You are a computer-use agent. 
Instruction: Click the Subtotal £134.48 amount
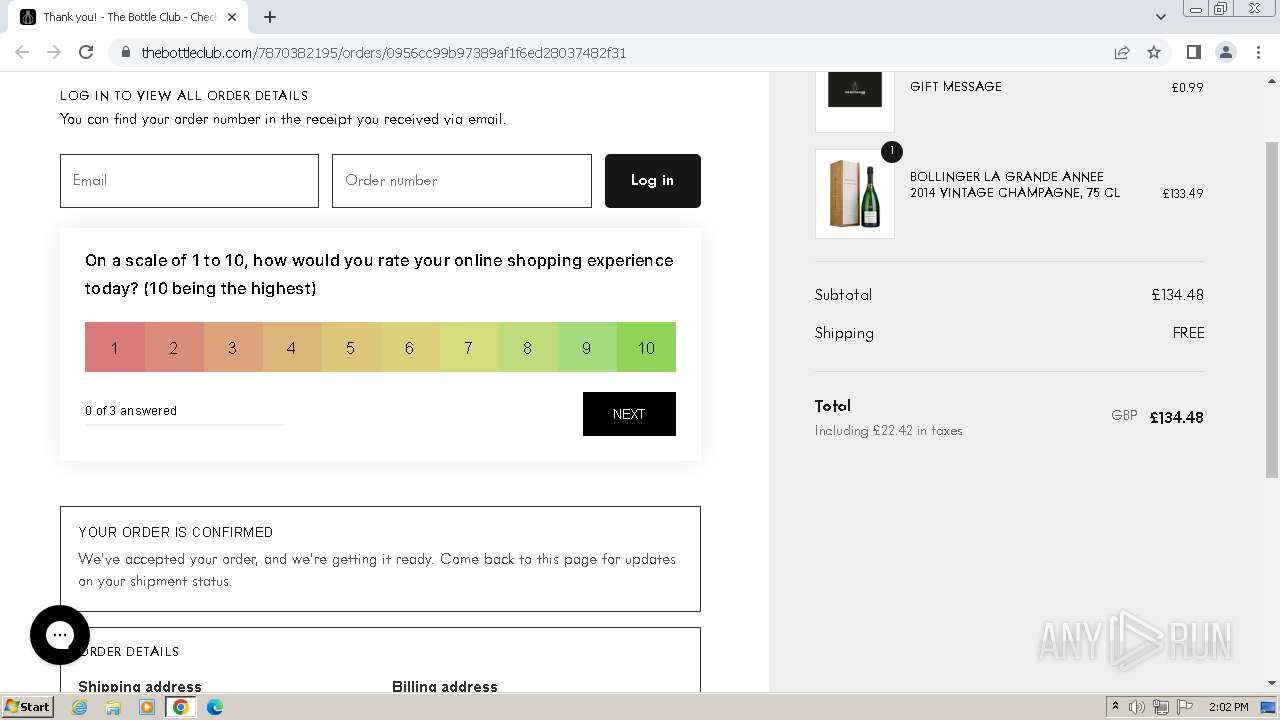pyautogui.click(x=1177, y=295)
